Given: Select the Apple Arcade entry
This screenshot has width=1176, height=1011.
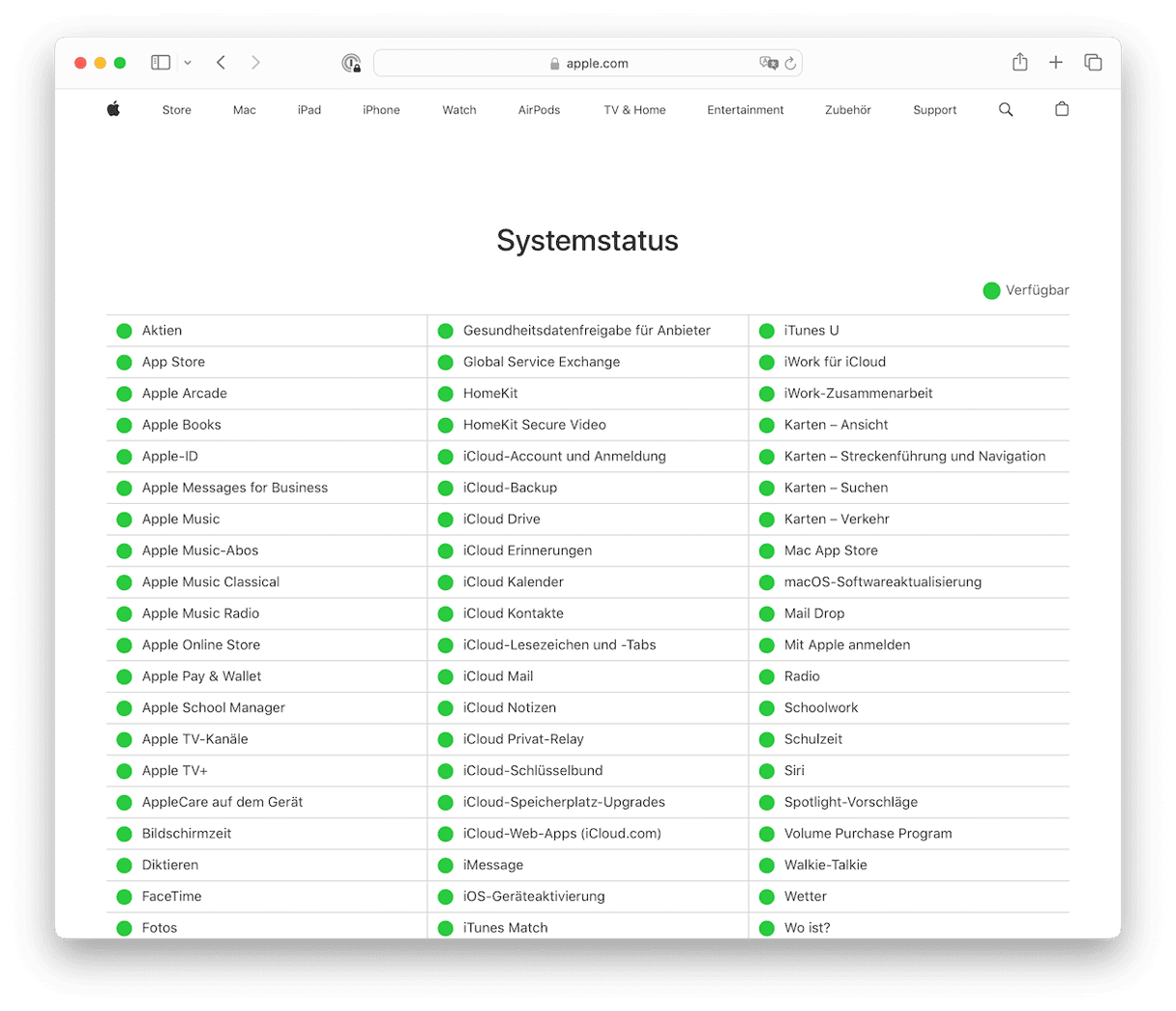Looking at the screenshot, I should pos(266,394).
